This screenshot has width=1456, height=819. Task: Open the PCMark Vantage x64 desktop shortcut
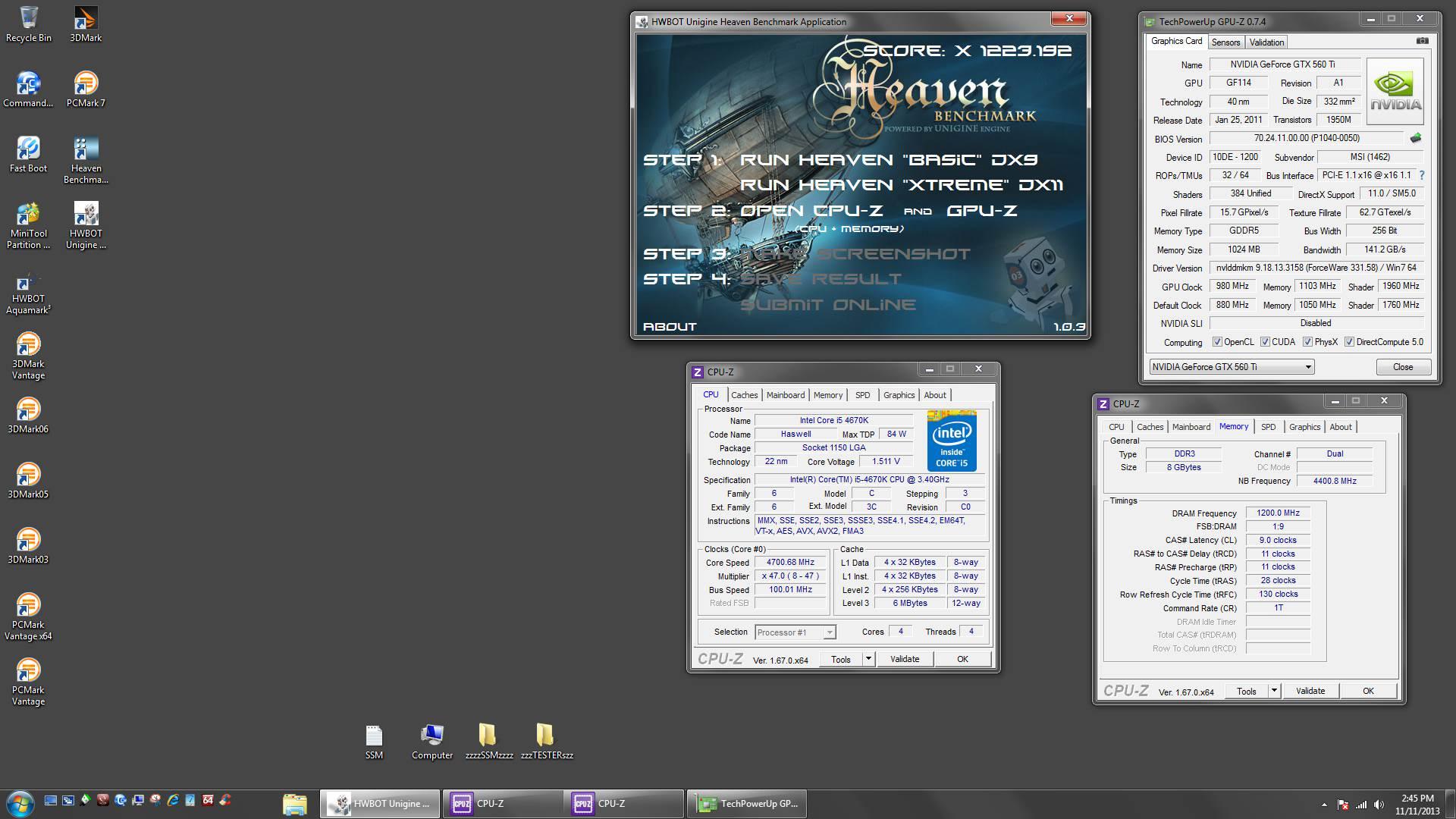click(x=29, y=617)
